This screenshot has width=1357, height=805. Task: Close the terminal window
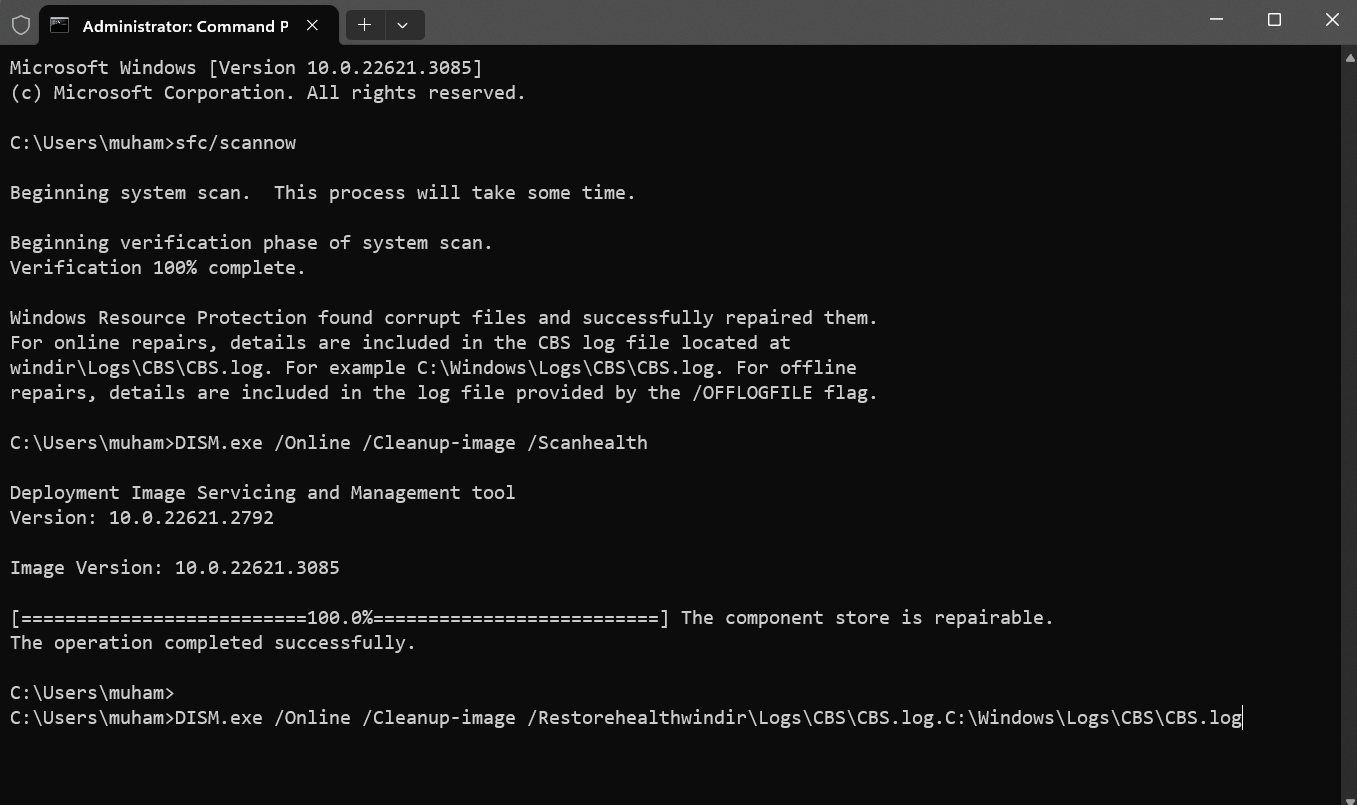click(x=1331, y=20)
